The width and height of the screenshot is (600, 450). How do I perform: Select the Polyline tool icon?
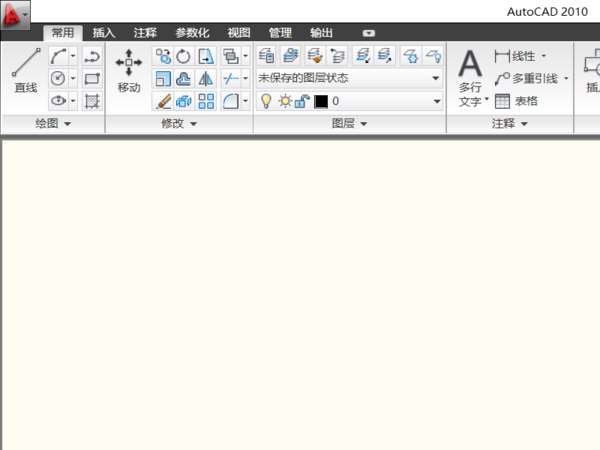coord(92,56)
